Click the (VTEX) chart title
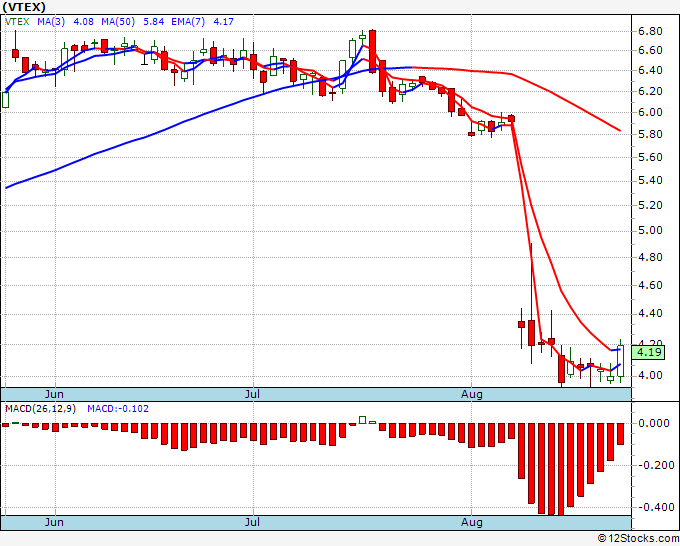Screen dimensions: 680x546 pos(24,7)
